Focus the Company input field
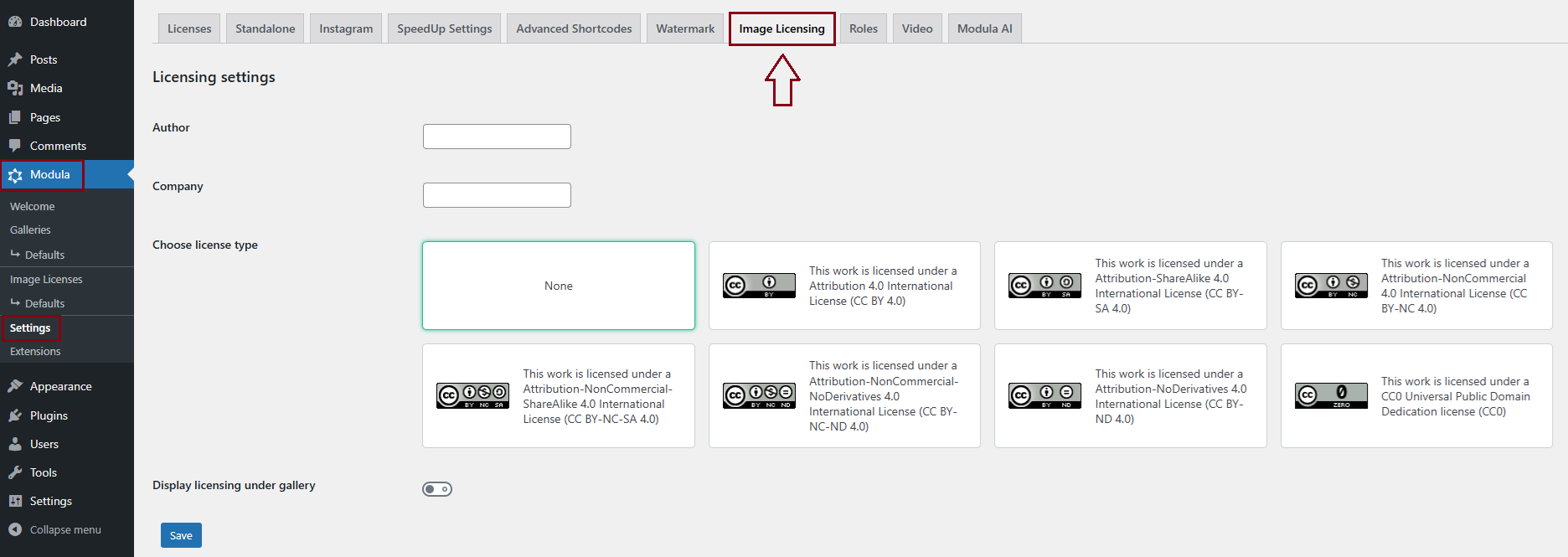The image size is (1568, 557). (497, 195)
